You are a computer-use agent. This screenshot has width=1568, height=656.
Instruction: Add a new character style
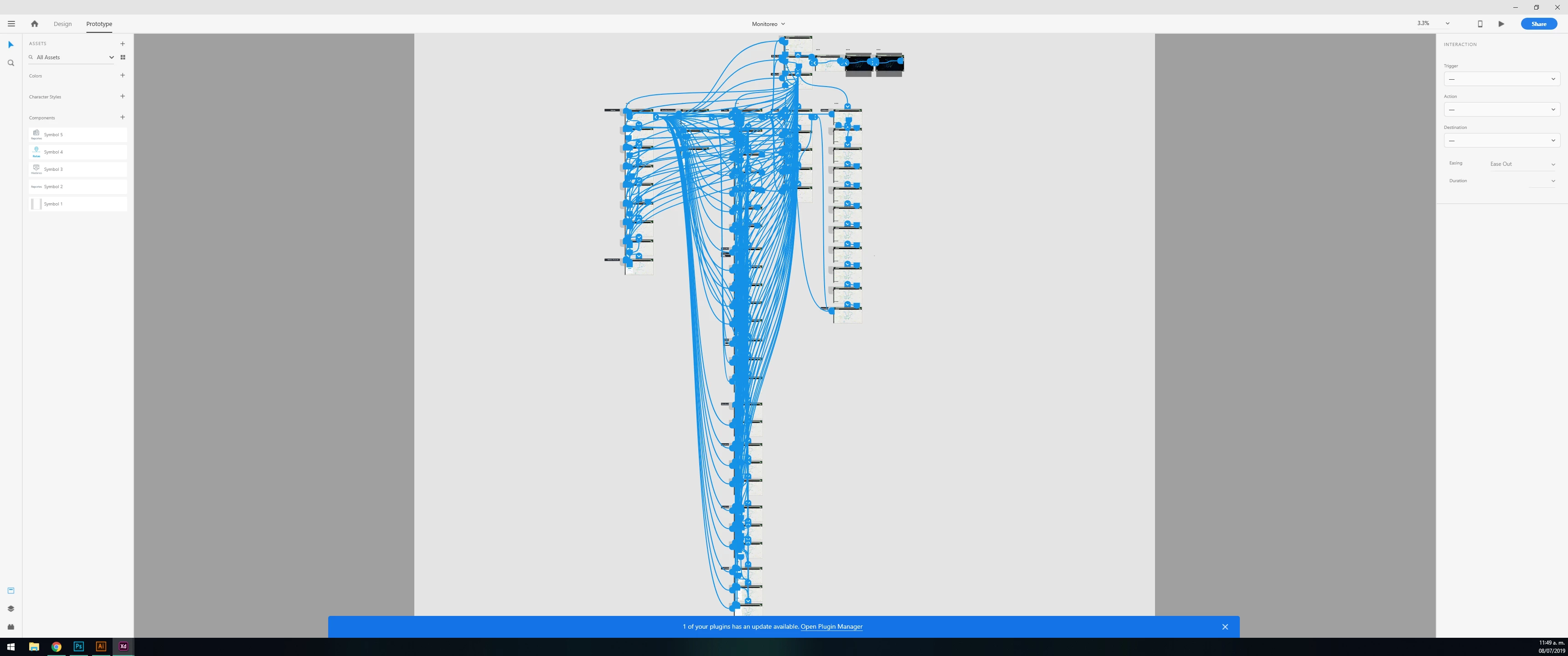[x=122, y=96]
